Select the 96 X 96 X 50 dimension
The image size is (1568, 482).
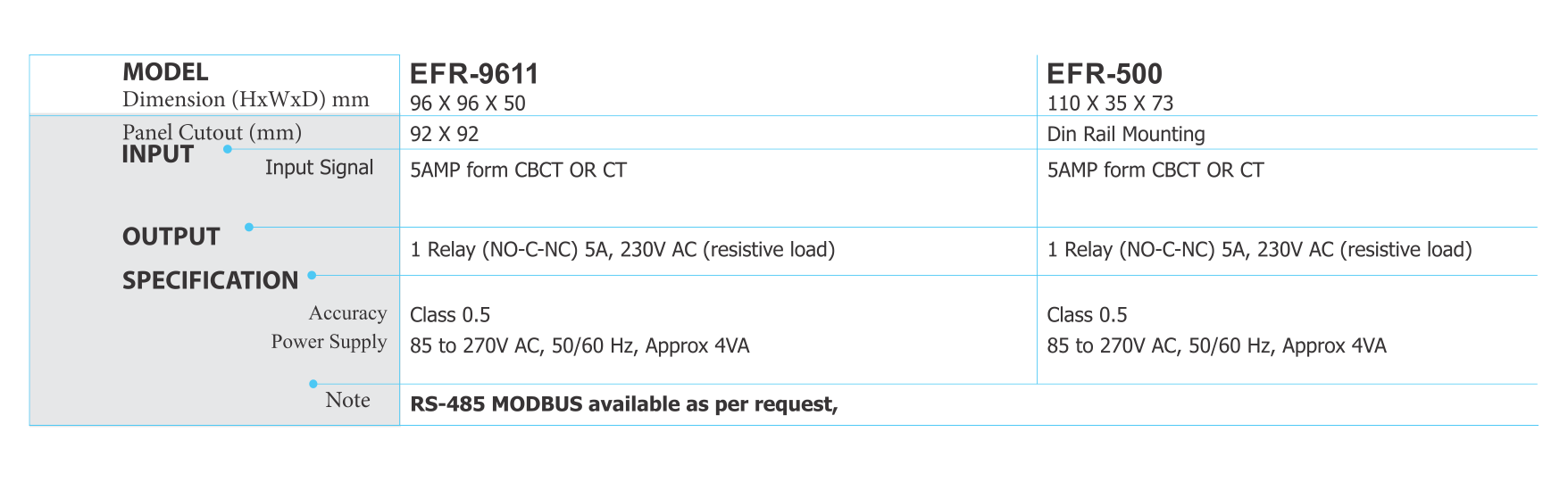468,104
